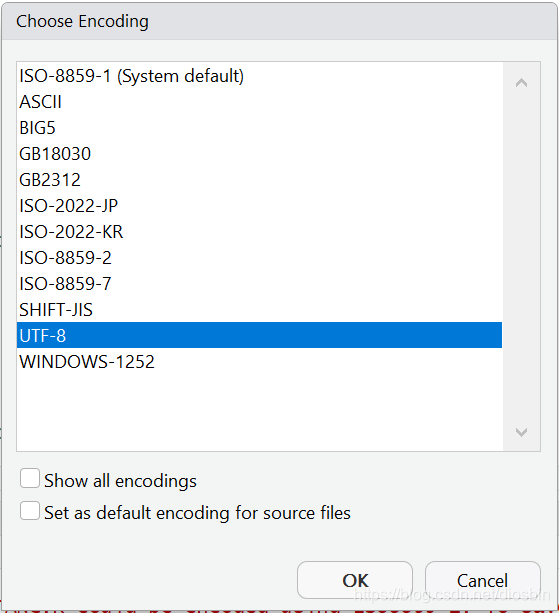559x613 pixels.
Task: Click the empty area below WINDOWS-1252
Action: click(260, 412)
